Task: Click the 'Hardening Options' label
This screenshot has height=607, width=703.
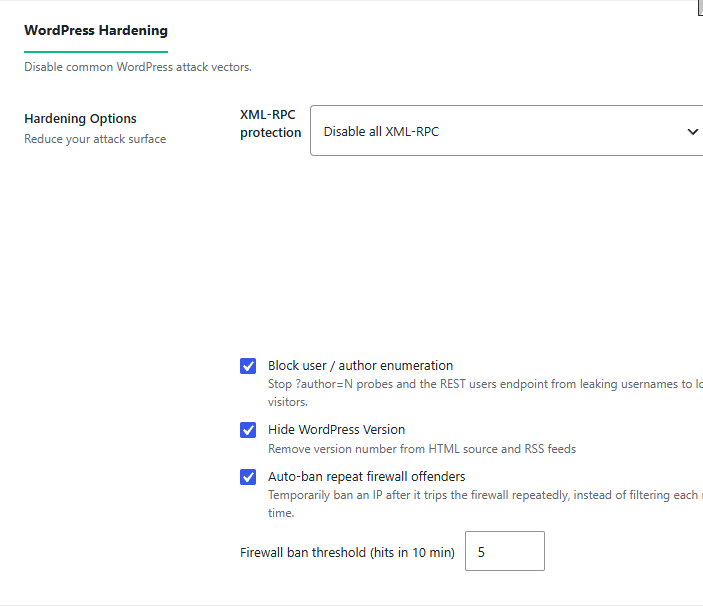Action: (80, 118)
